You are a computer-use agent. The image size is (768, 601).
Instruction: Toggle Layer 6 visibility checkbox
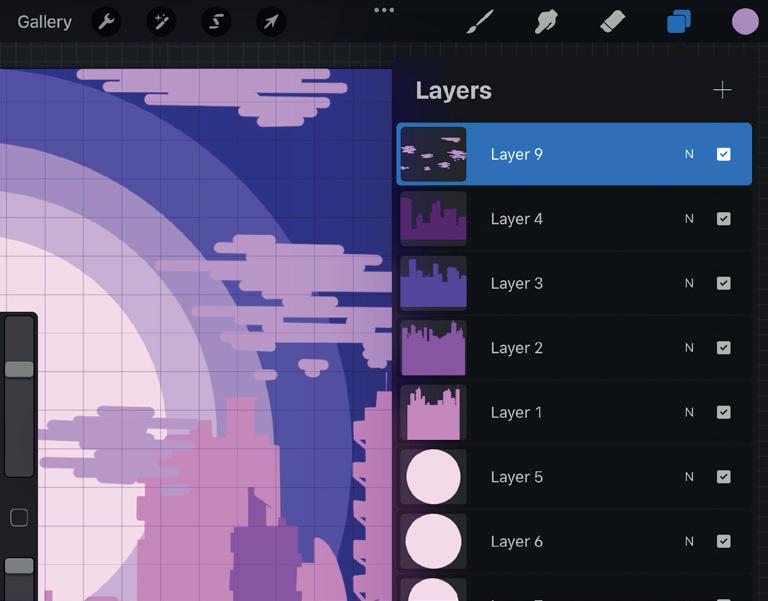723,541
